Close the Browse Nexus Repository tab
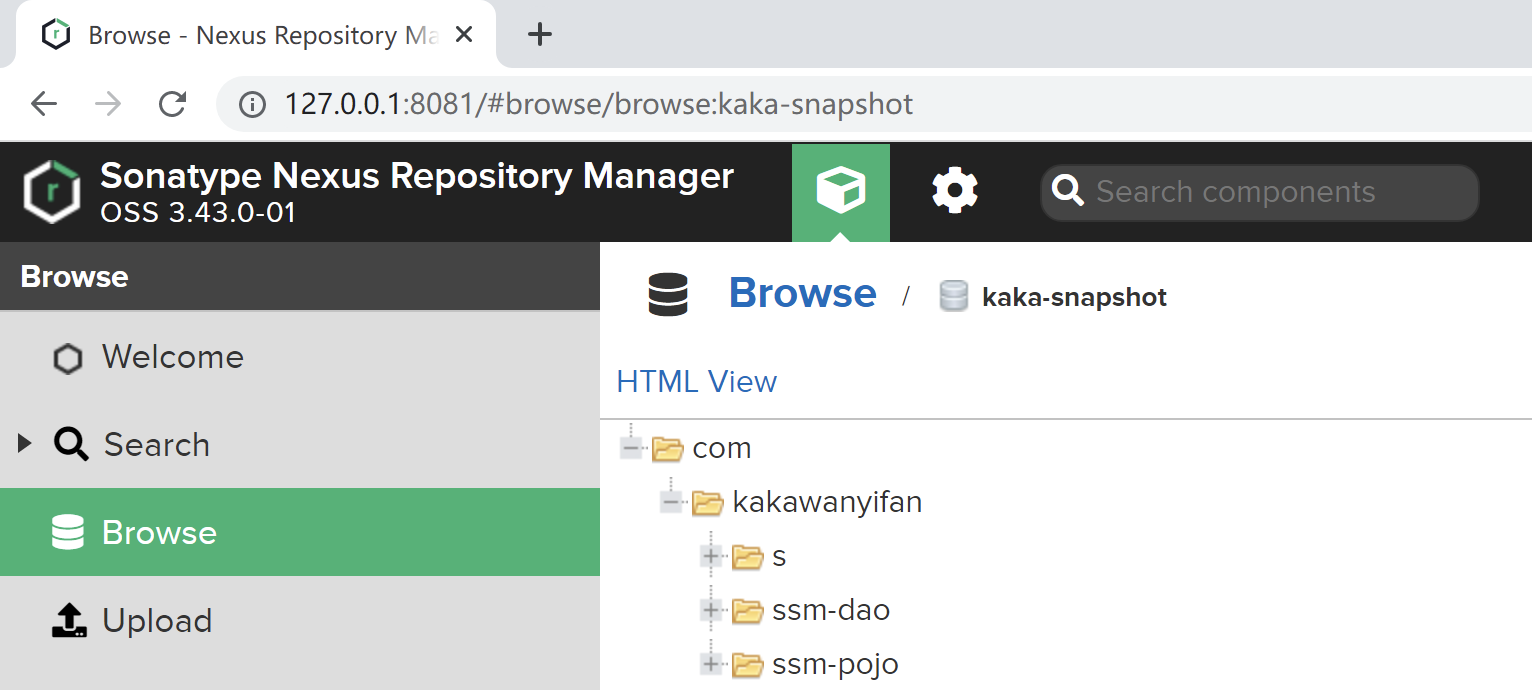 [464, 35]
